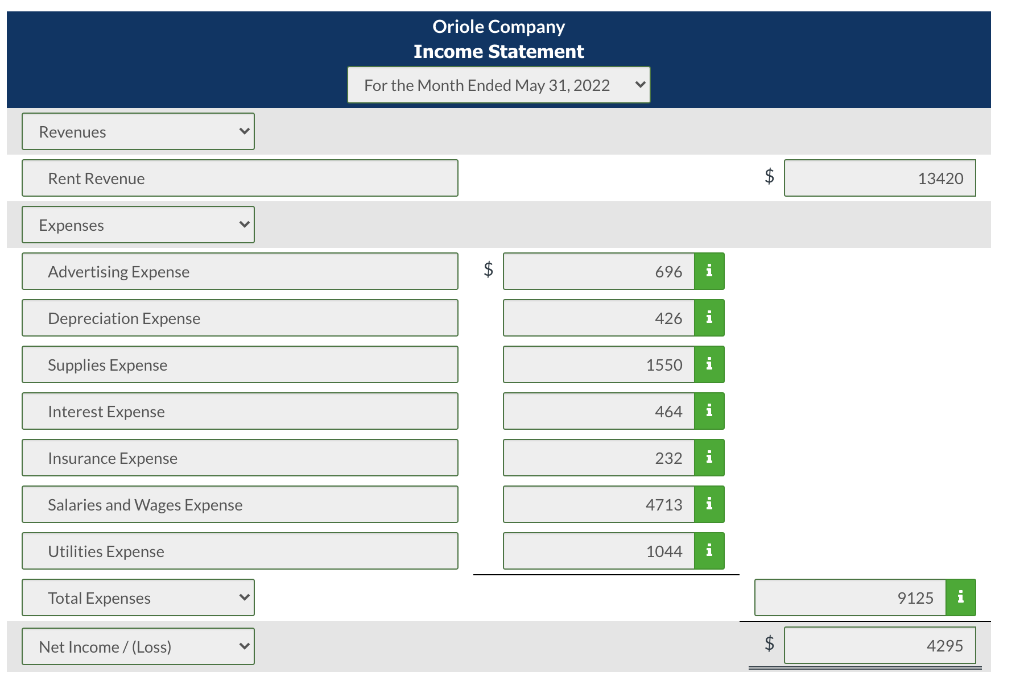
Task: Click the Rent Revenue amount showing 13420
Action: coord(880,177)
